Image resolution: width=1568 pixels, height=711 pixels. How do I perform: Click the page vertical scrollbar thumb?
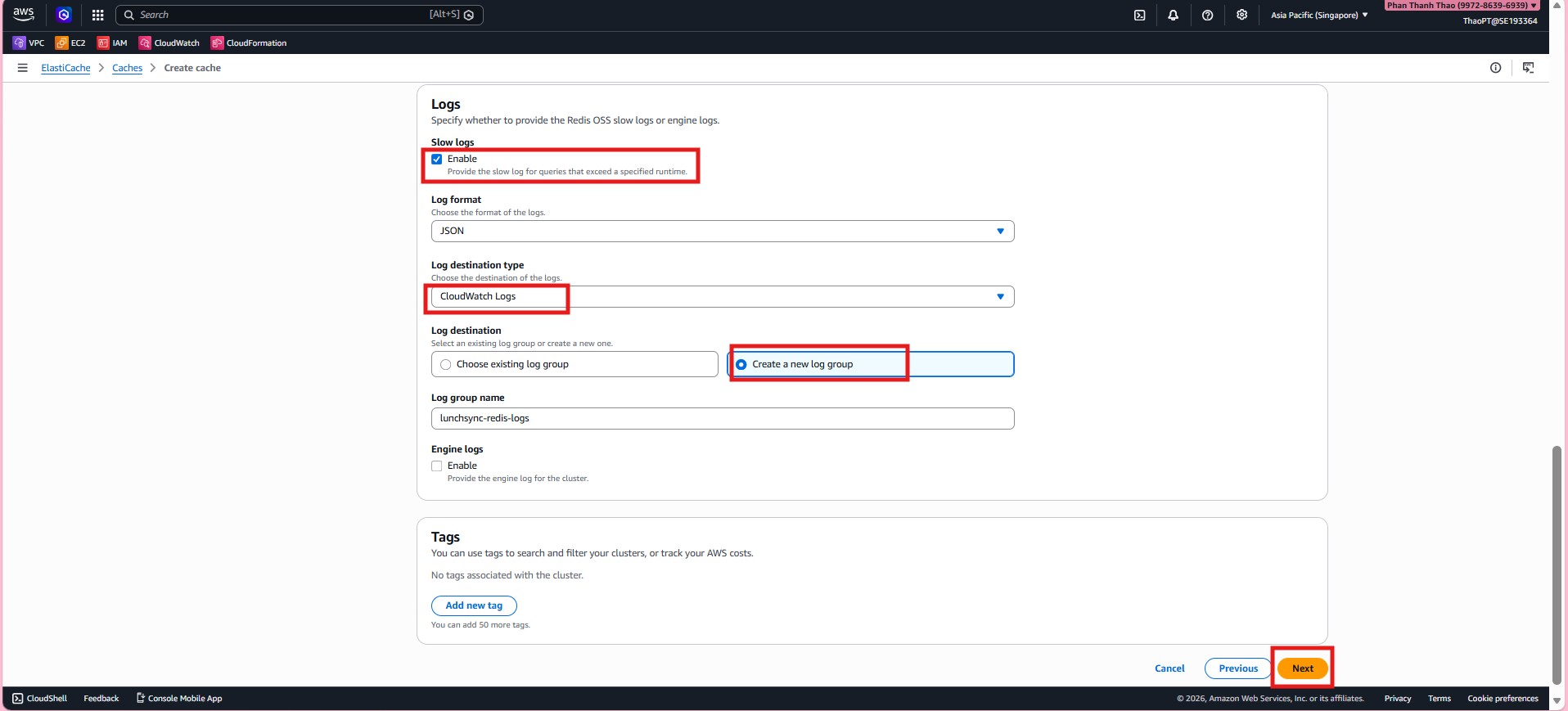(1557, 565)
